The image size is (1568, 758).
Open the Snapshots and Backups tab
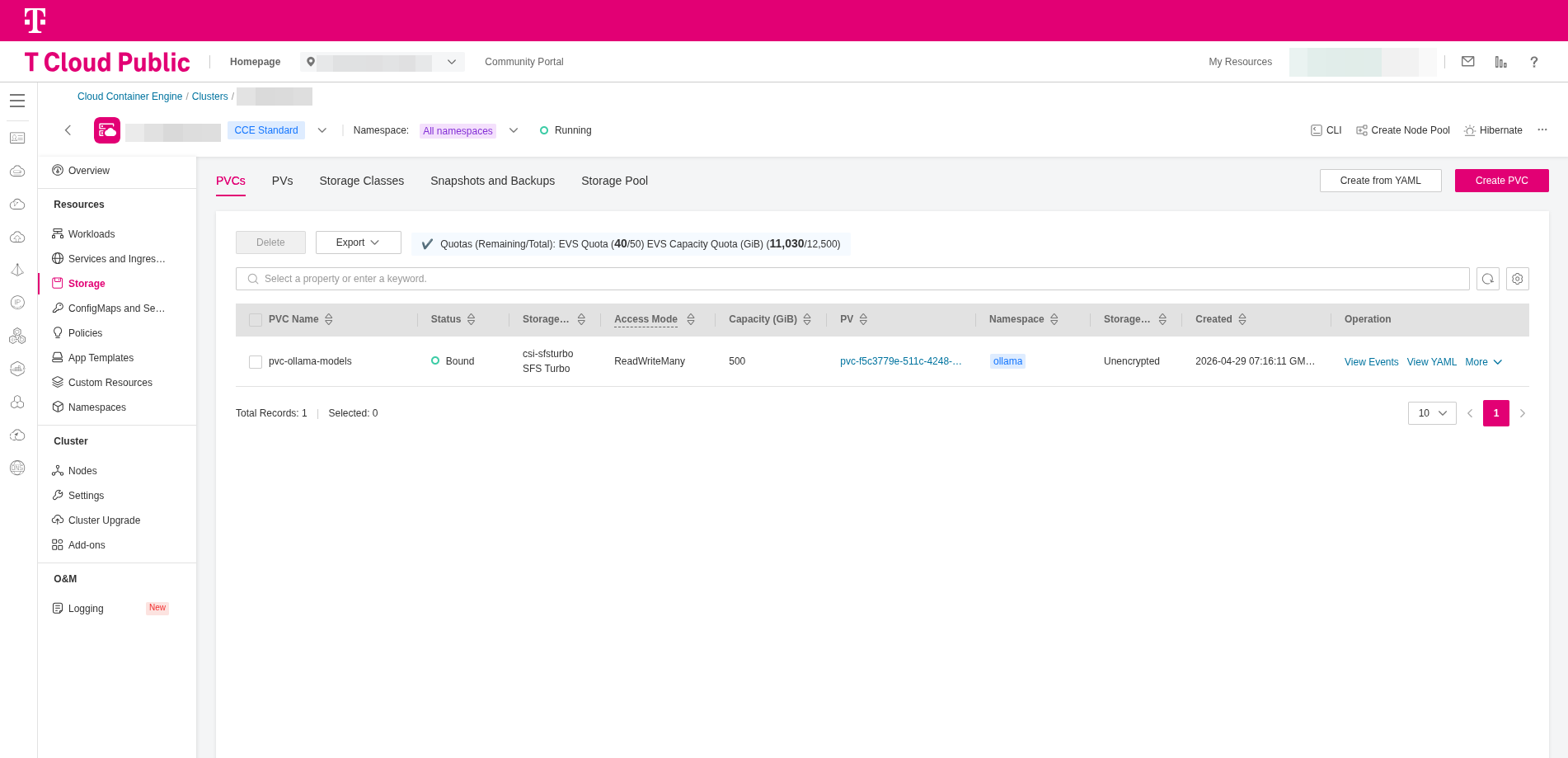493,181
